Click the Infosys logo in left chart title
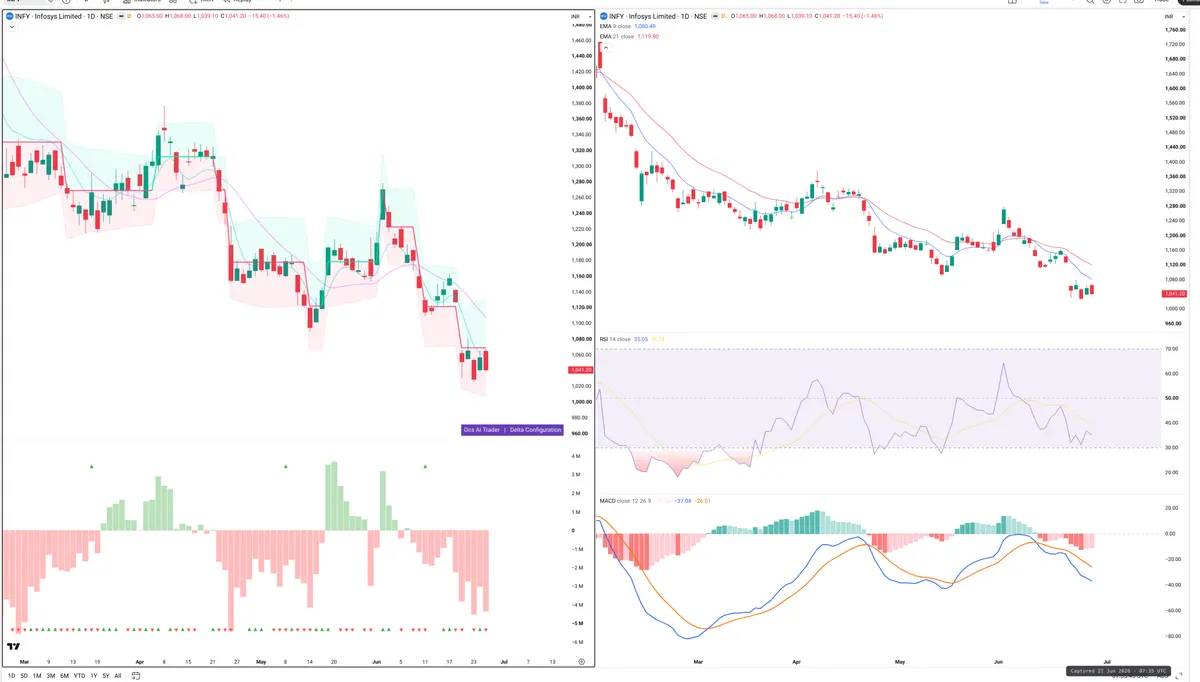Screen dimensions: 1200x682 pos(9,16)
